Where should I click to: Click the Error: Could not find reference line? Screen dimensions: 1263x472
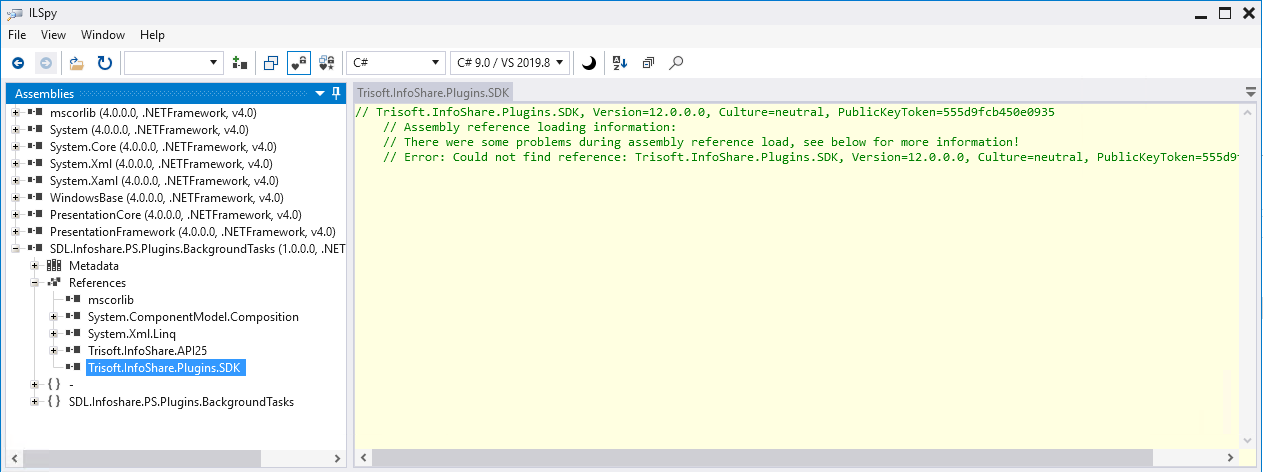(x=811, y=157)
